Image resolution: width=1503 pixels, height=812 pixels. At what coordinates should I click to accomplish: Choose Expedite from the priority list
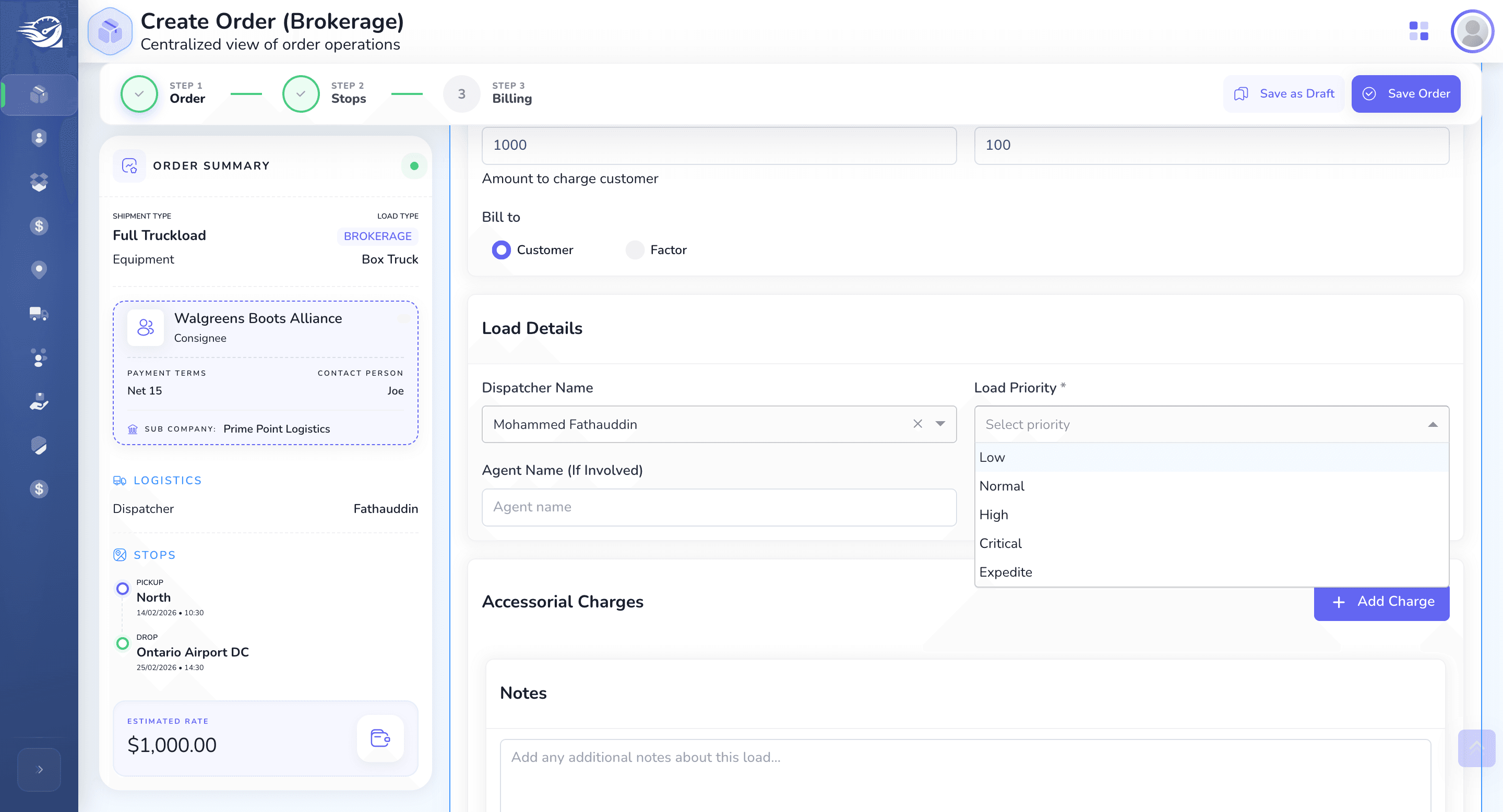(x=1211, y=571)
